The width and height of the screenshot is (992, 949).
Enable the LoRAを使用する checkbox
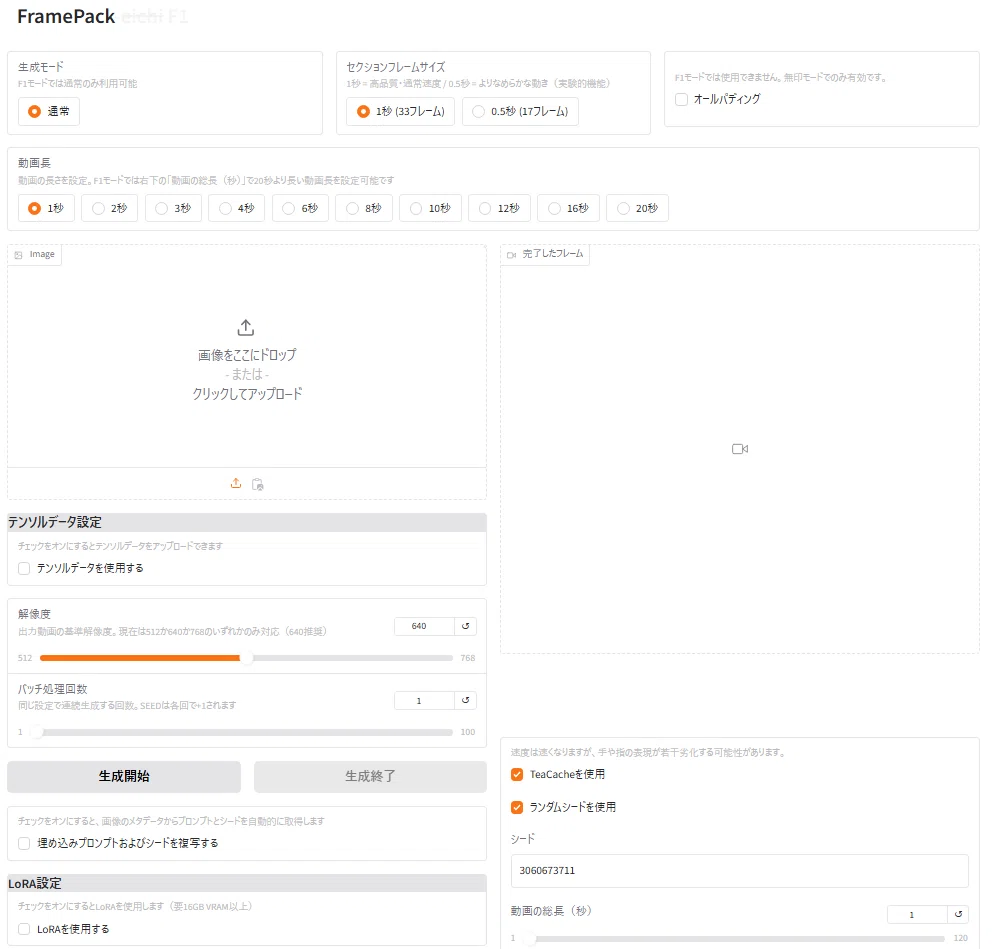click(x=24, y=929)
